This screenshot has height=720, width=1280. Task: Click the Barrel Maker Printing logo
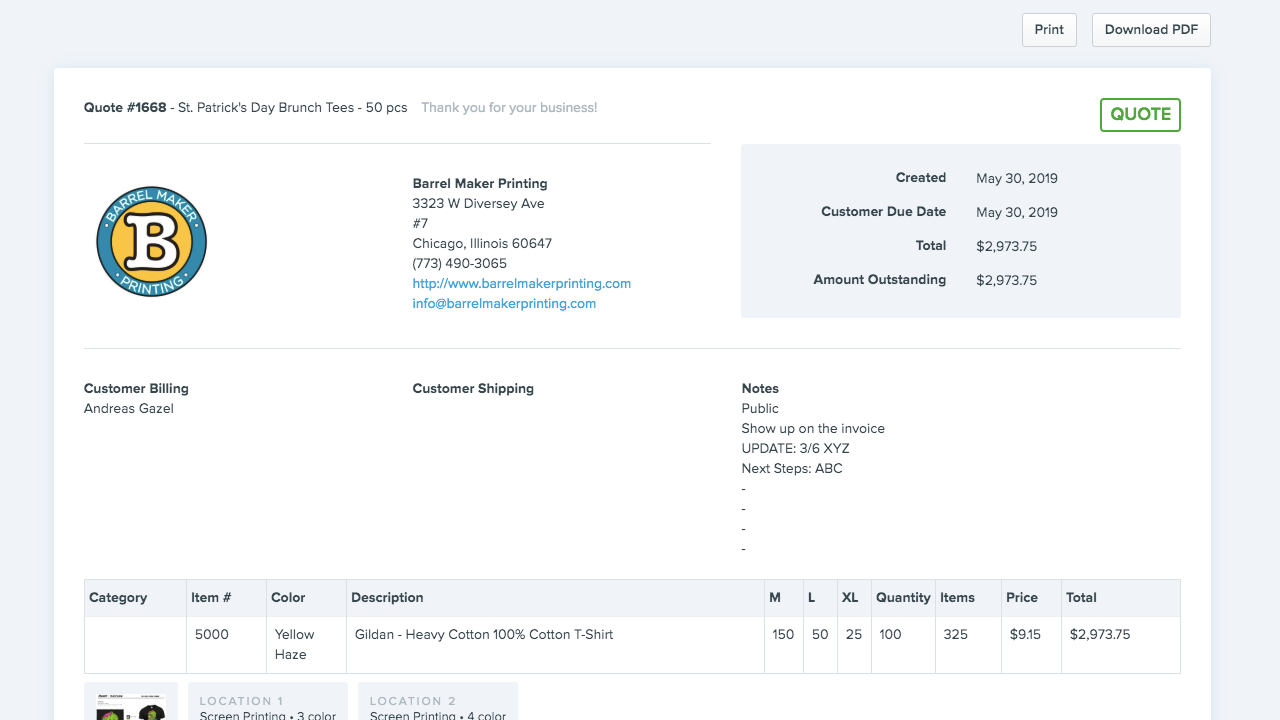click(x=151, y=241)
